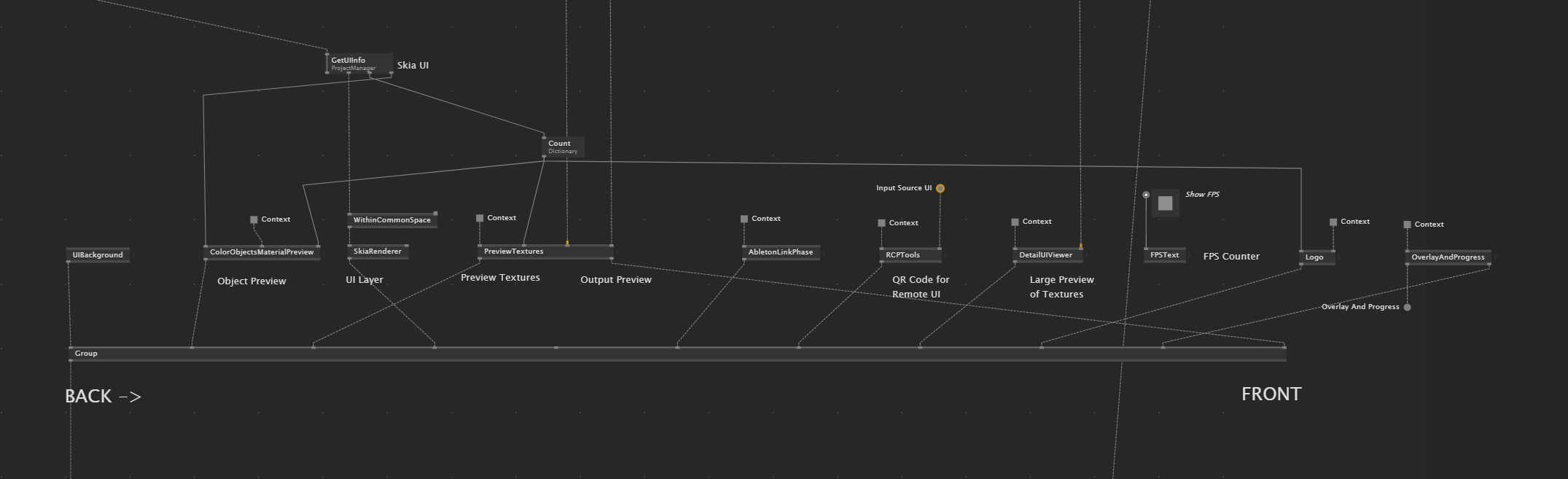The width and height of the screenshot is (1568, 479).
Task: Select the UIBackground node
Action: pos(98,255)
